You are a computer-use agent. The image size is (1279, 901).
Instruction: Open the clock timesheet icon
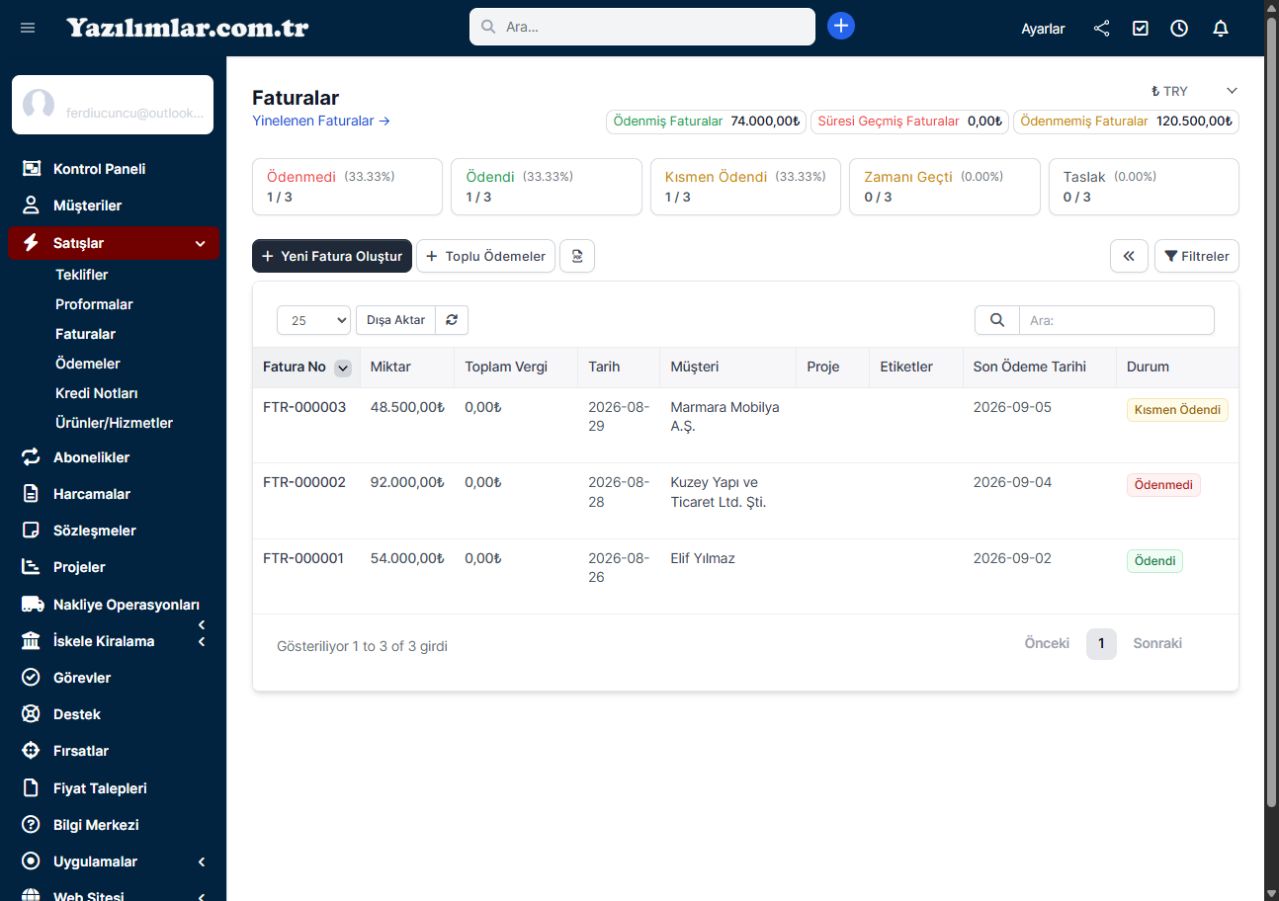coord(1179,28)
